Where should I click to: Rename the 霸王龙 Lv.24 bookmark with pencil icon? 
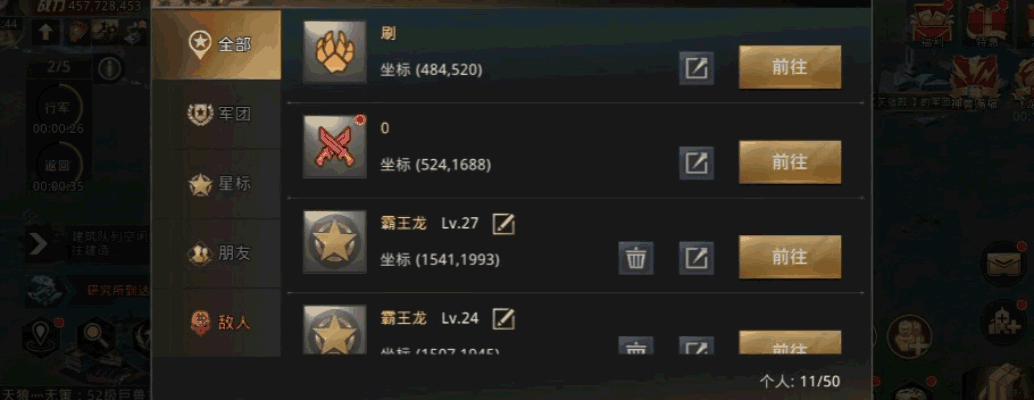click(504, 320)
